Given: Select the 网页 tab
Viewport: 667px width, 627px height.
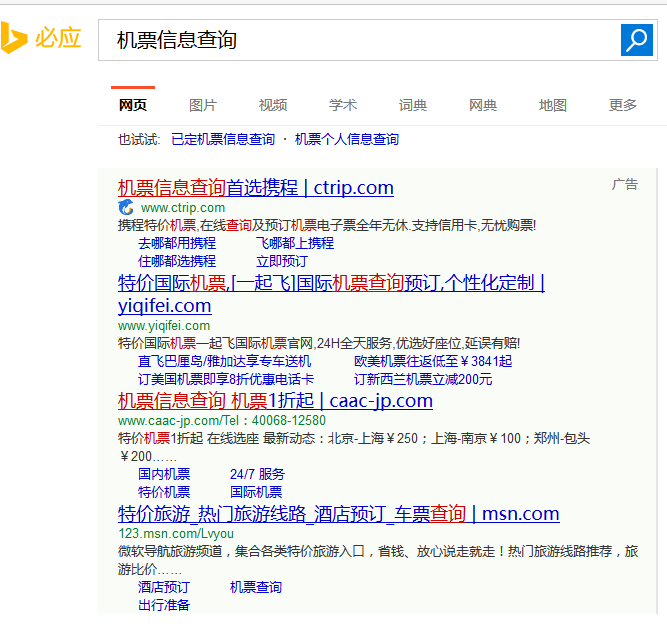Looking at the screenshot, I should pos(133,105).
